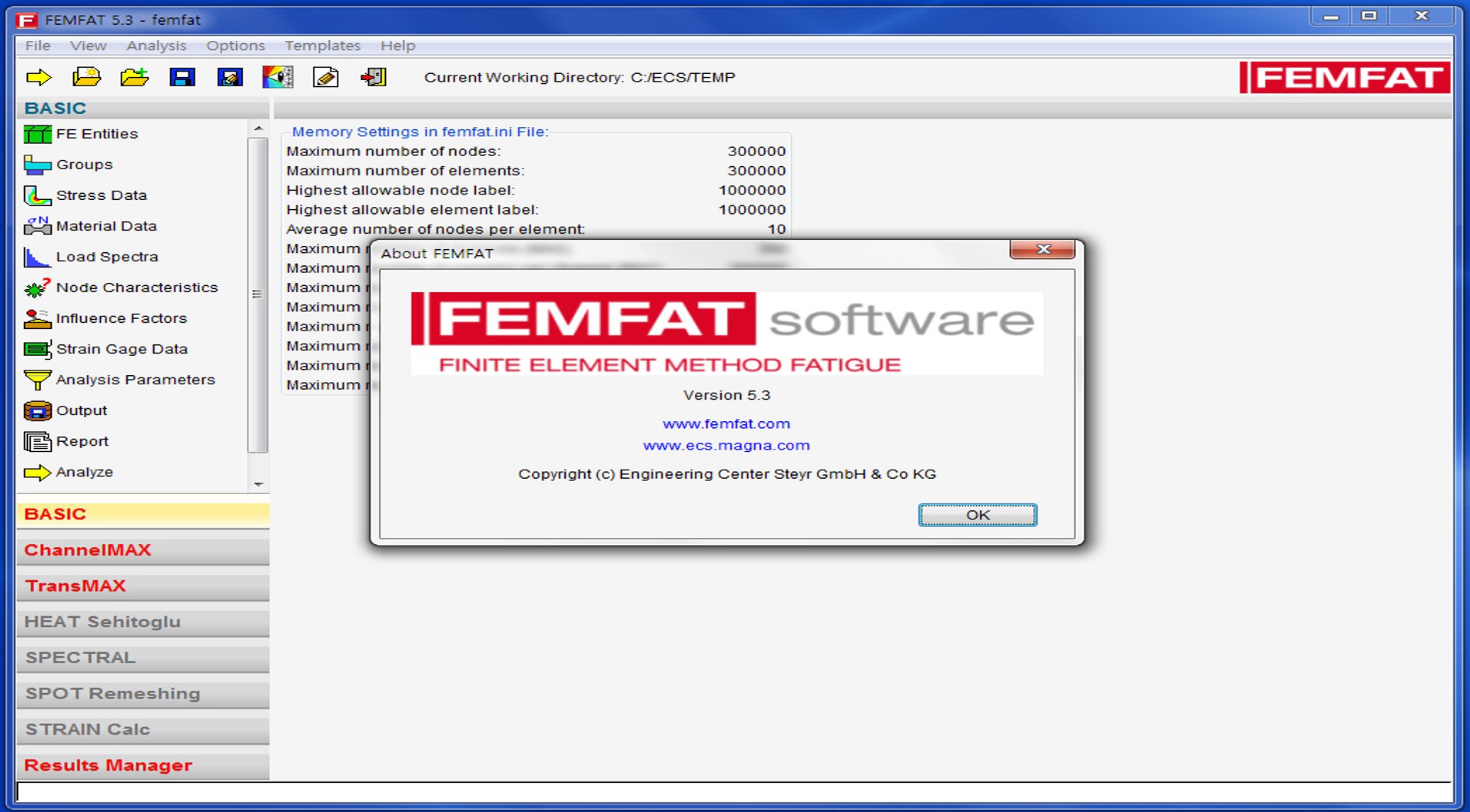Click the Analyze item in sidebar
The width and height of the screenshot is (1470, 812).
(x=68, y=472)
